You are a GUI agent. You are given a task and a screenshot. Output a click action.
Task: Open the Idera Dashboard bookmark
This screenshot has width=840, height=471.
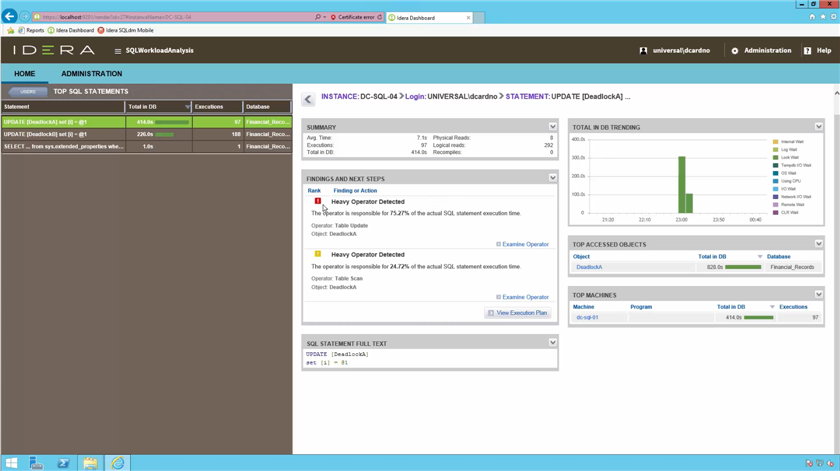tap(71, 31)
